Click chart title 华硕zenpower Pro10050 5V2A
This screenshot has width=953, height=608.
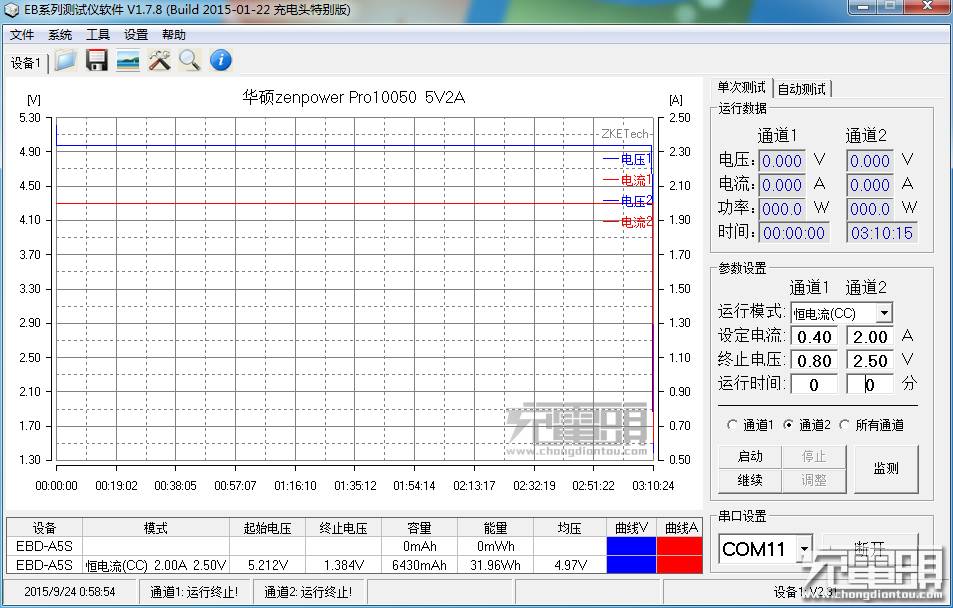(353, 97)
